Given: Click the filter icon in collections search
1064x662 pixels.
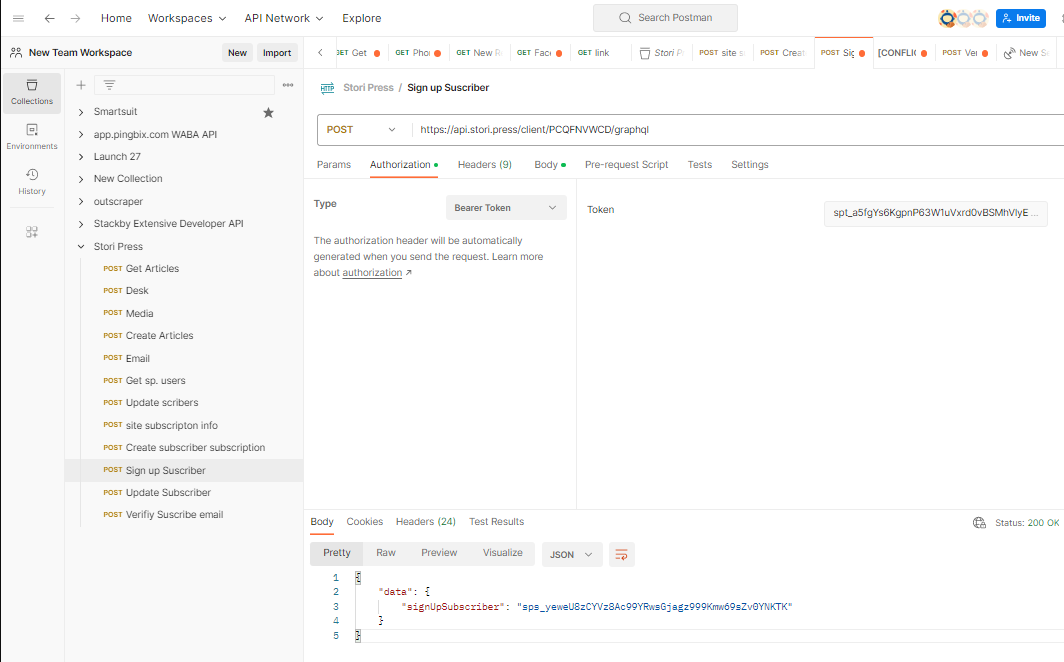Looking at the screenshot, I should point(109,85).
